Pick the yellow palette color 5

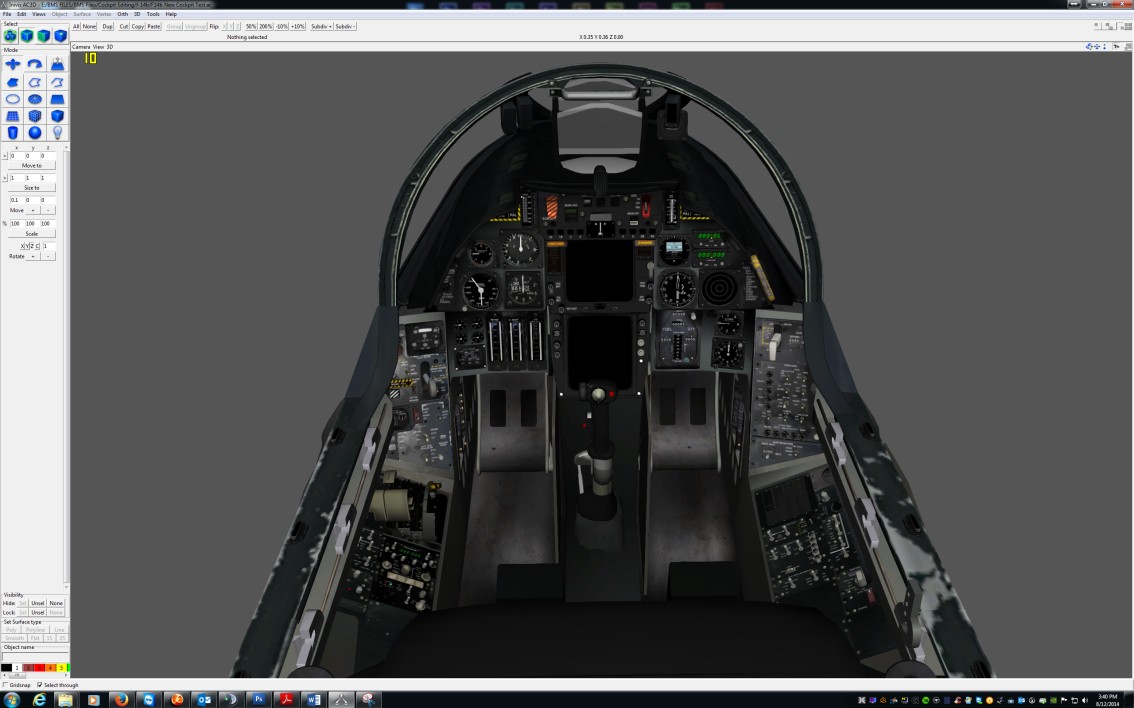(x=62, y=667)
